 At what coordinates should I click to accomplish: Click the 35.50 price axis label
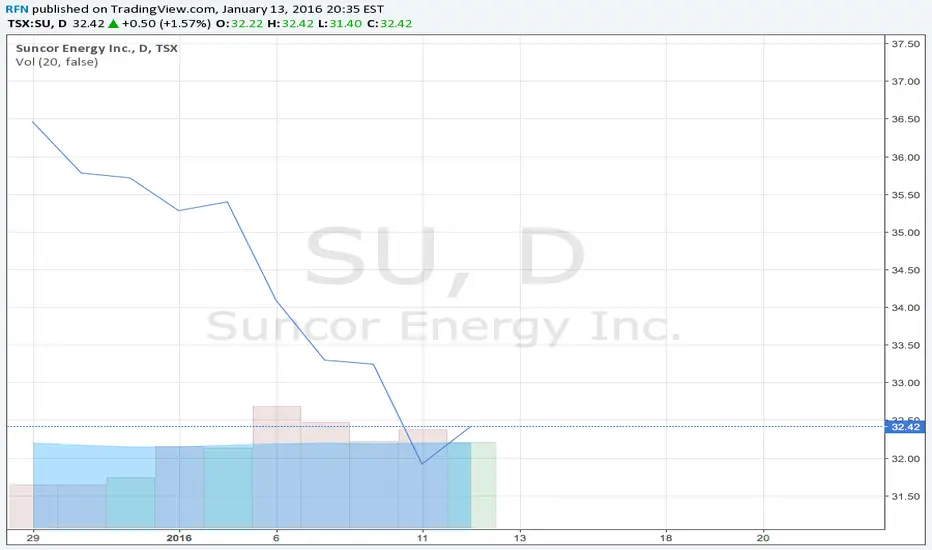(x=906, y=194)
